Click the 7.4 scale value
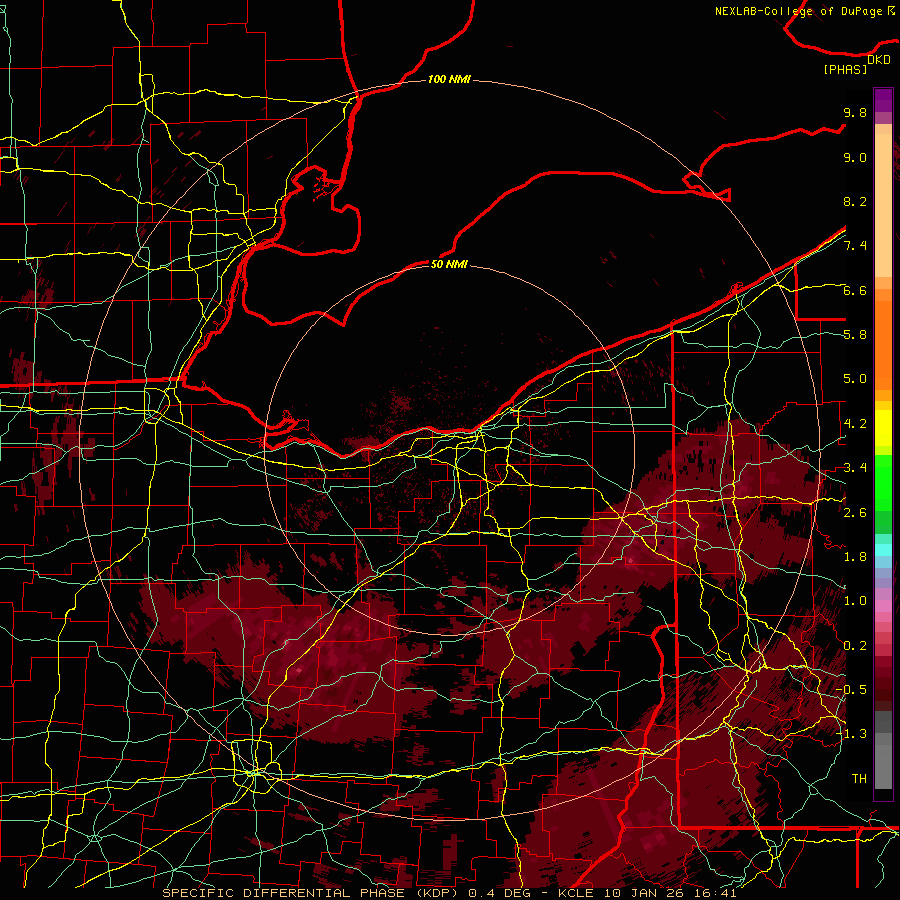 (855, 246)
